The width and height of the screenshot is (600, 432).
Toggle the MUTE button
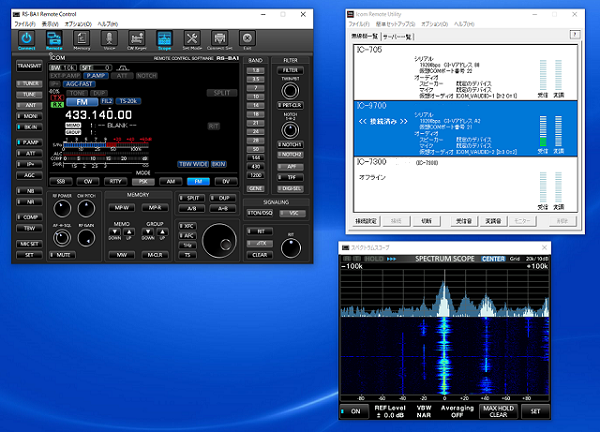pyautogui.click(x=62, y=255)
